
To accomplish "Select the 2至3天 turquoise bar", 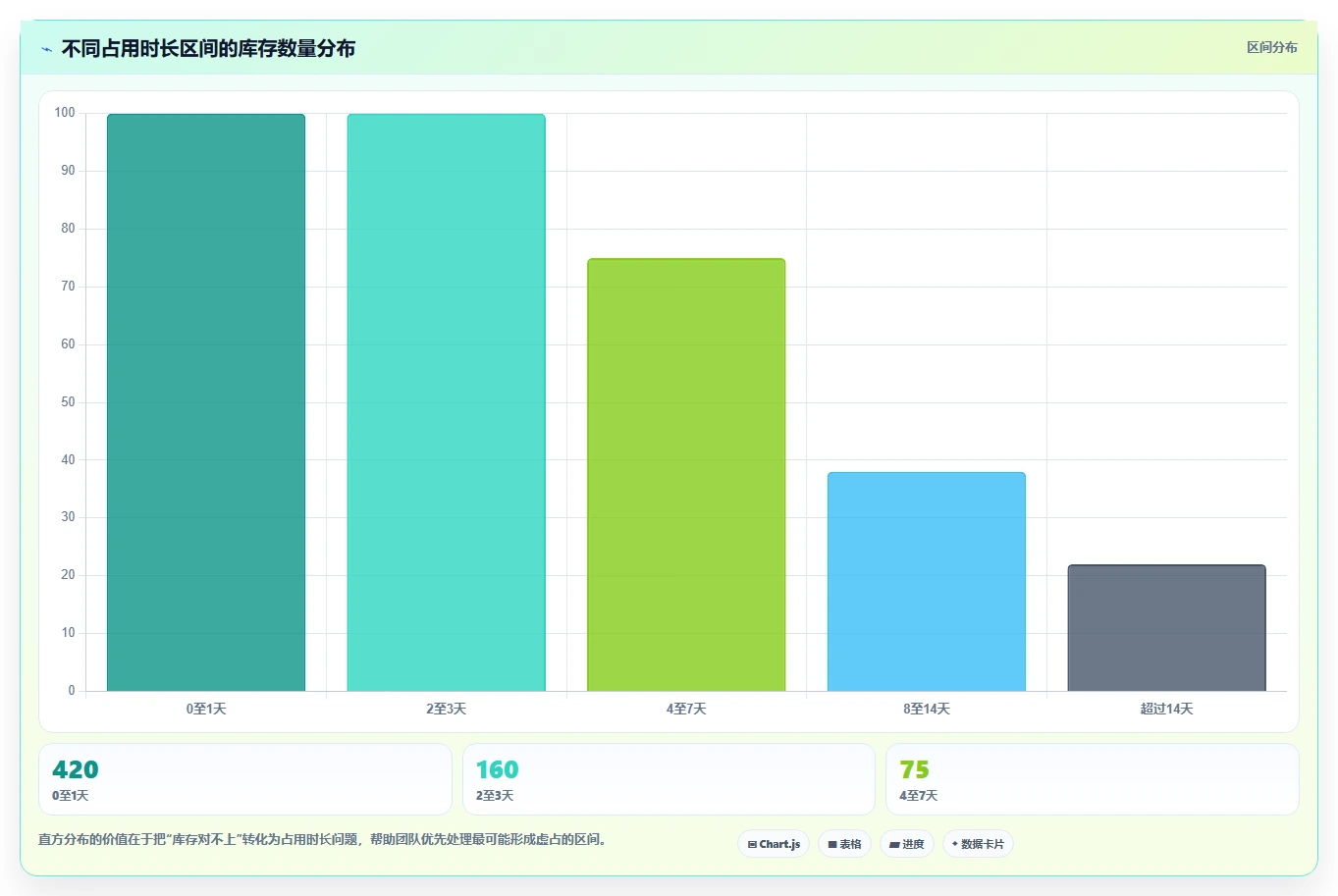I will coord(446,402).
